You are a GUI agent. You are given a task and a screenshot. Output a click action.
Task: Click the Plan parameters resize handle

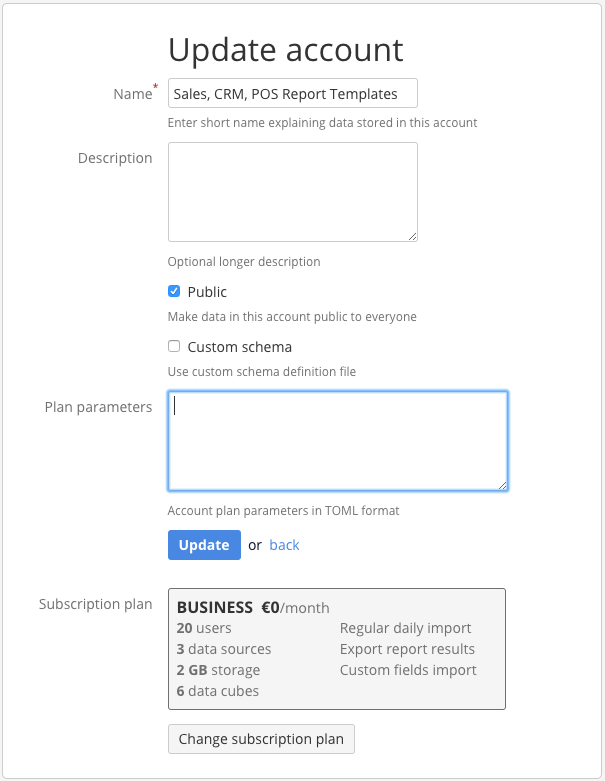coord(502,485)
